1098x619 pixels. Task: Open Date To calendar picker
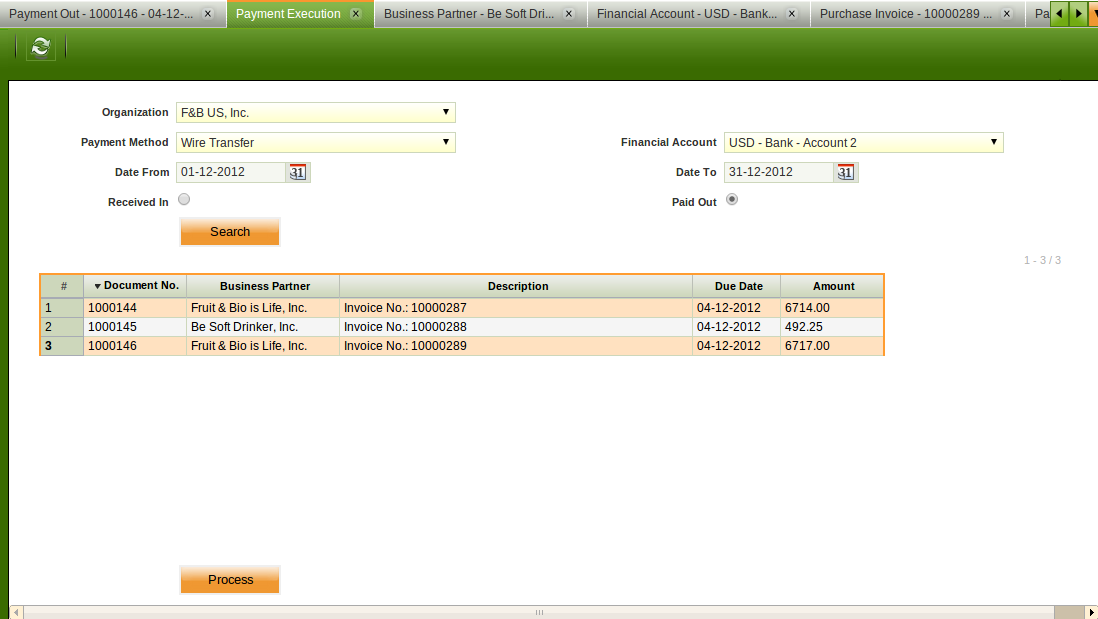tap(845, 172)
